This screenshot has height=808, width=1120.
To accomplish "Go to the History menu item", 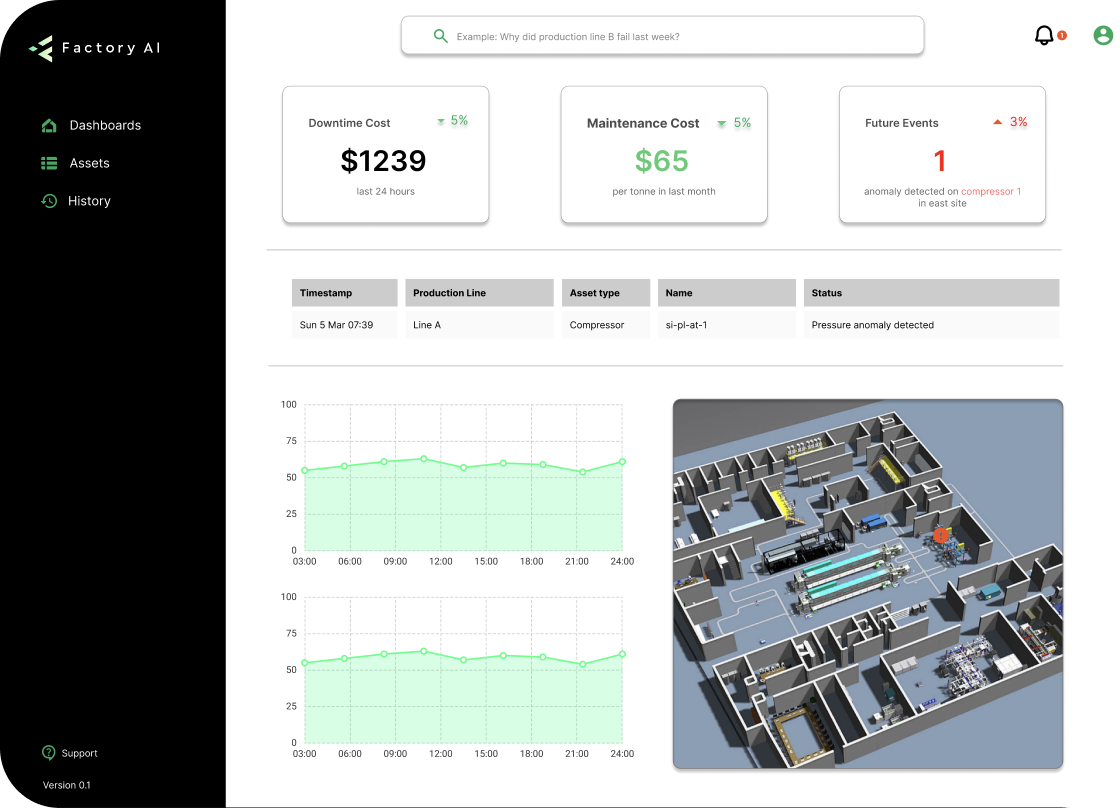I will [x=89, y=201].
